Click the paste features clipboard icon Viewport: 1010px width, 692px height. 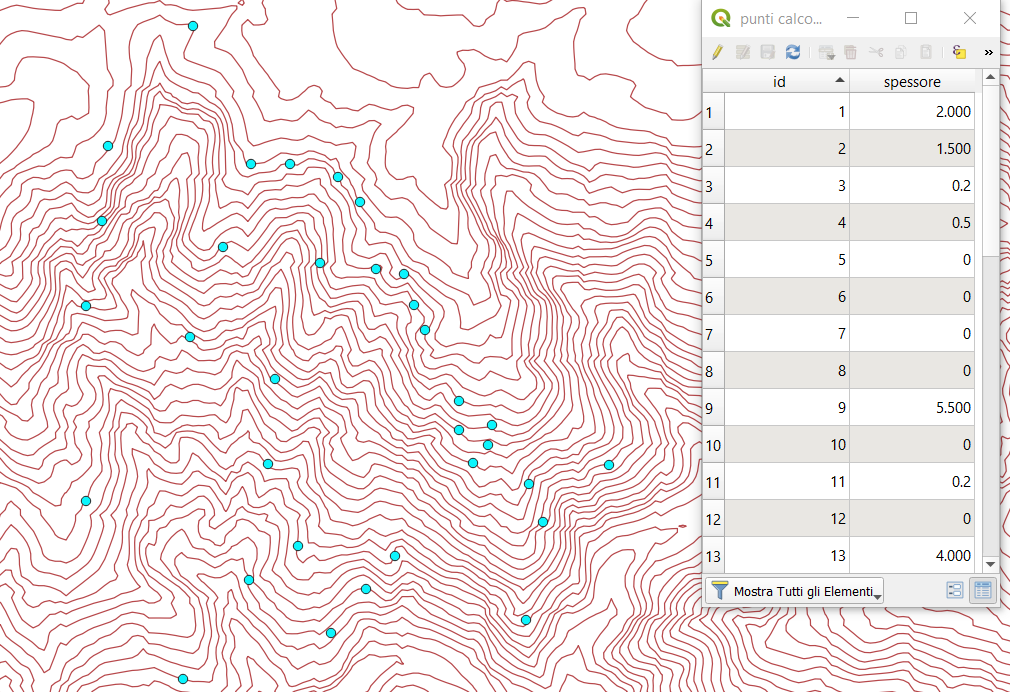click(926, 52)
